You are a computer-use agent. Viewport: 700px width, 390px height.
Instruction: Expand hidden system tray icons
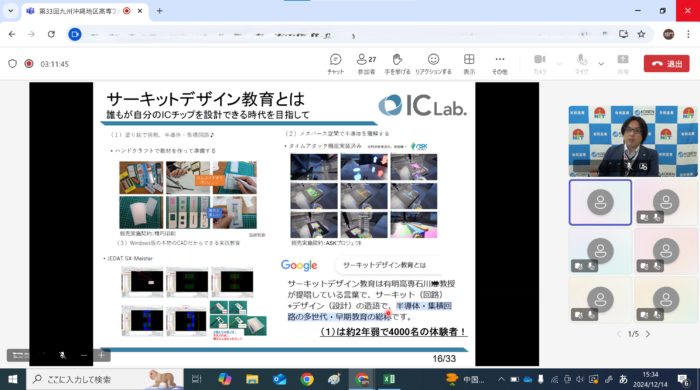tap(501, 379)
